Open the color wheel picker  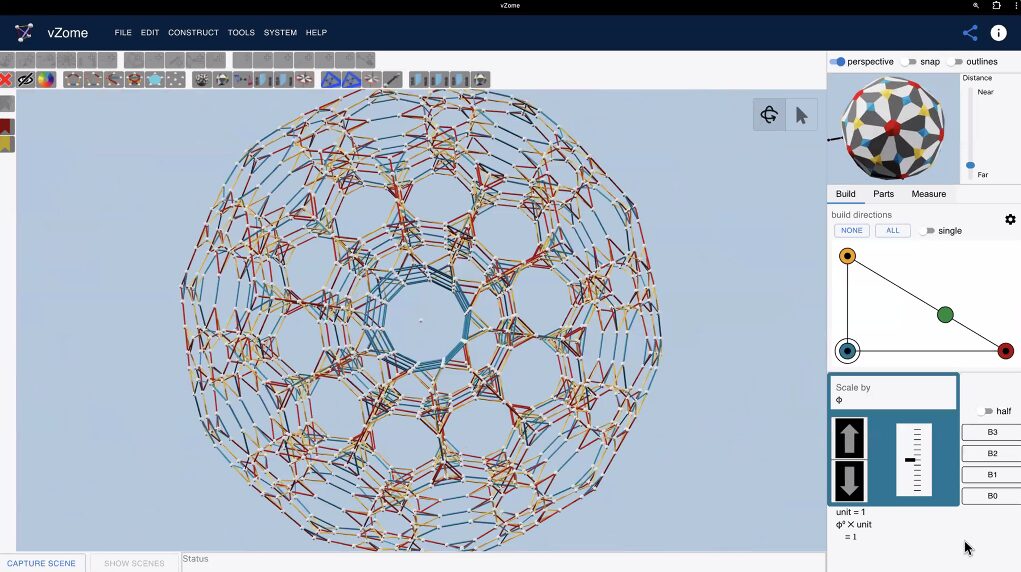pyautogui.click(x=46, y=80)
